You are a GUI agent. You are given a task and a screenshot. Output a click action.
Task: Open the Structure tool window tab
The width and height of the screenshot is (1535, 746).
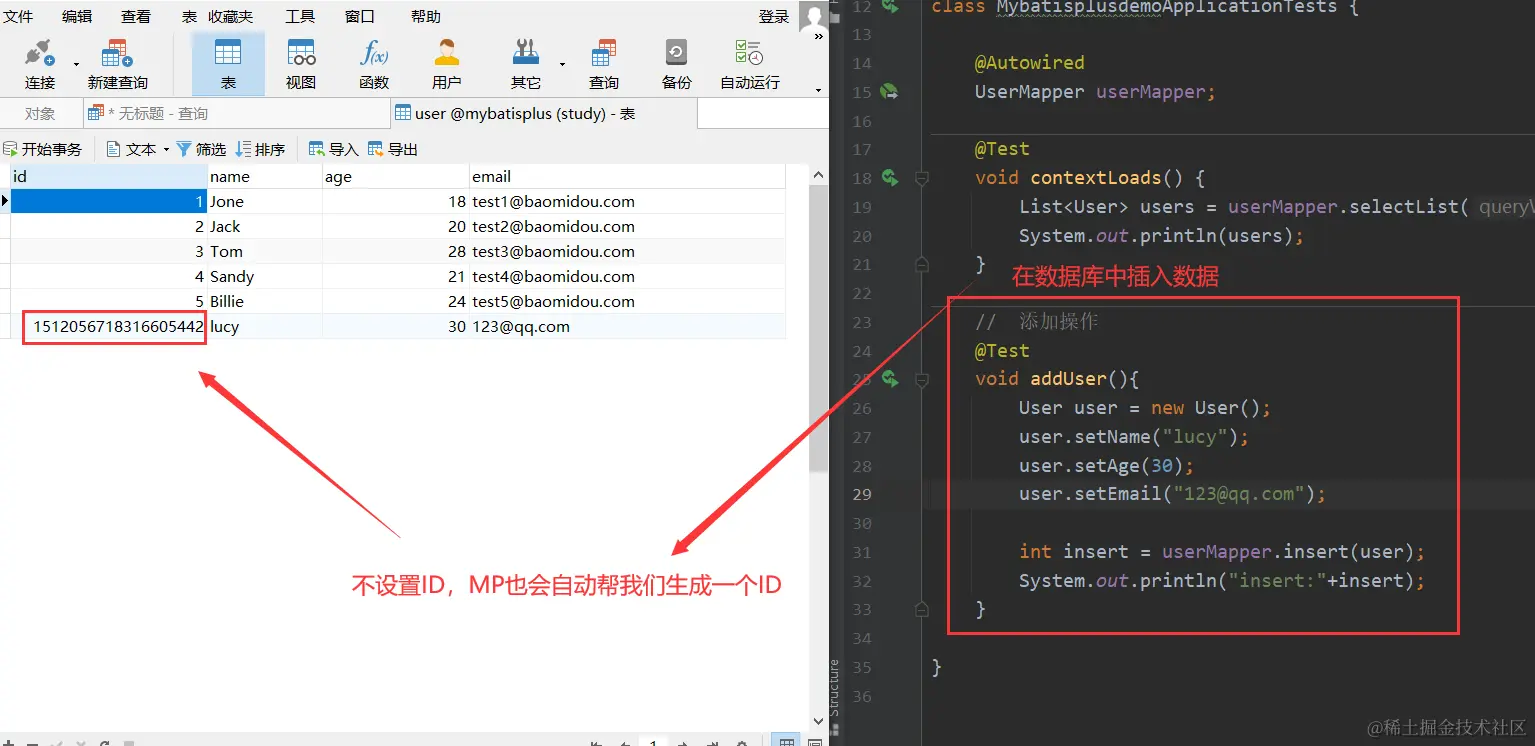tap(835, 685)
